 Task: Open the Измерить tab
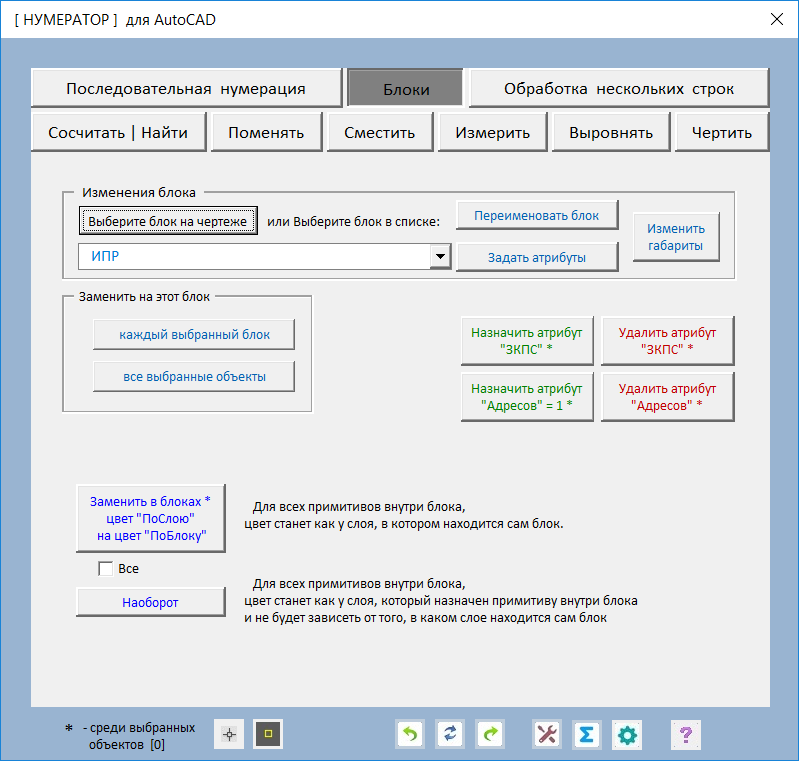492,133
